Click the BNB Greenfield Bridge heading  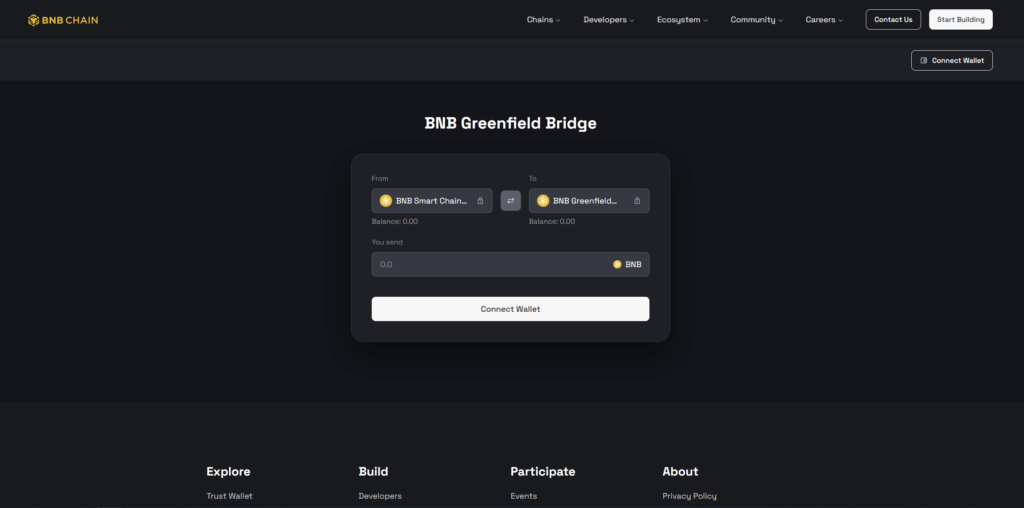pyautogui.click(x=511, y=123)
